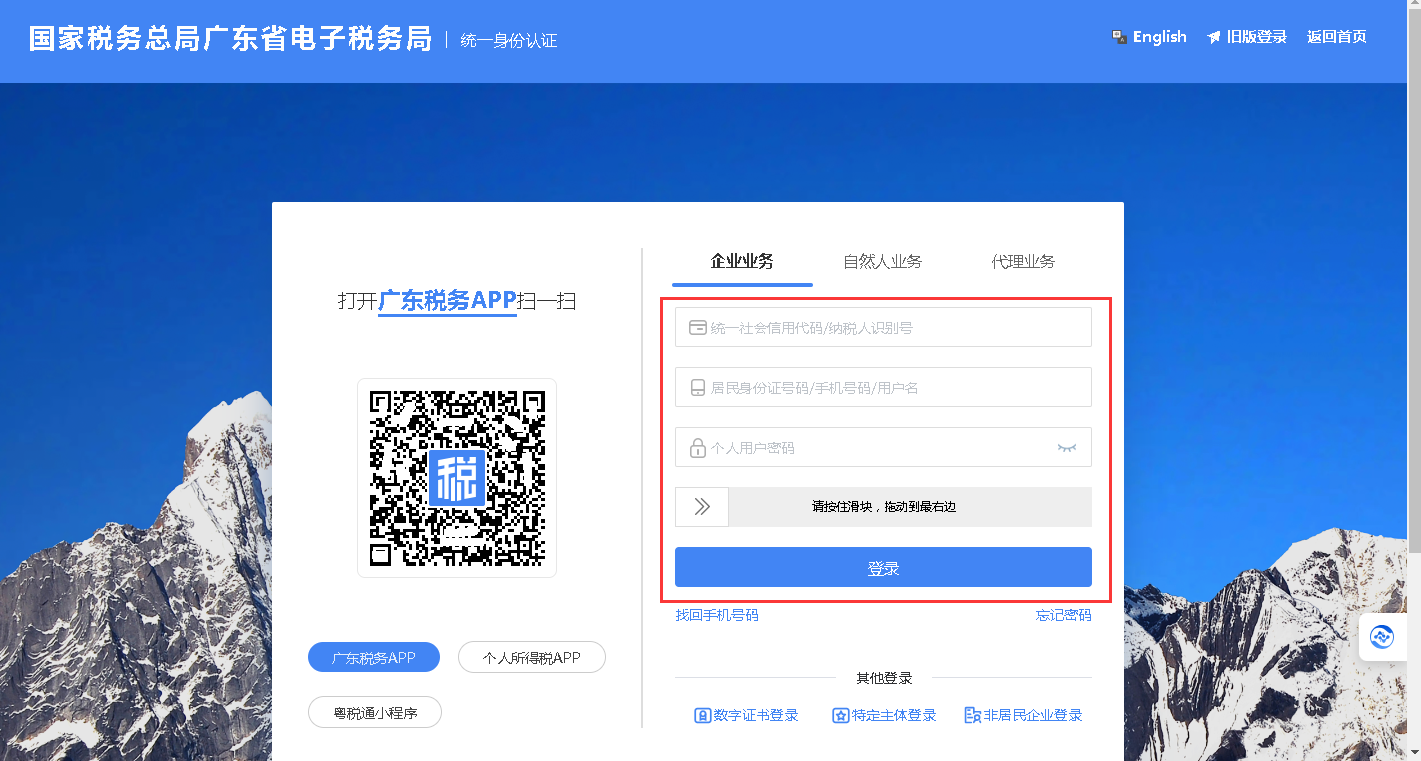The width and height of the screenshot is (1421, 761).
Task: Click the slider verification handle with double arrows
Action: coord(702,507)
